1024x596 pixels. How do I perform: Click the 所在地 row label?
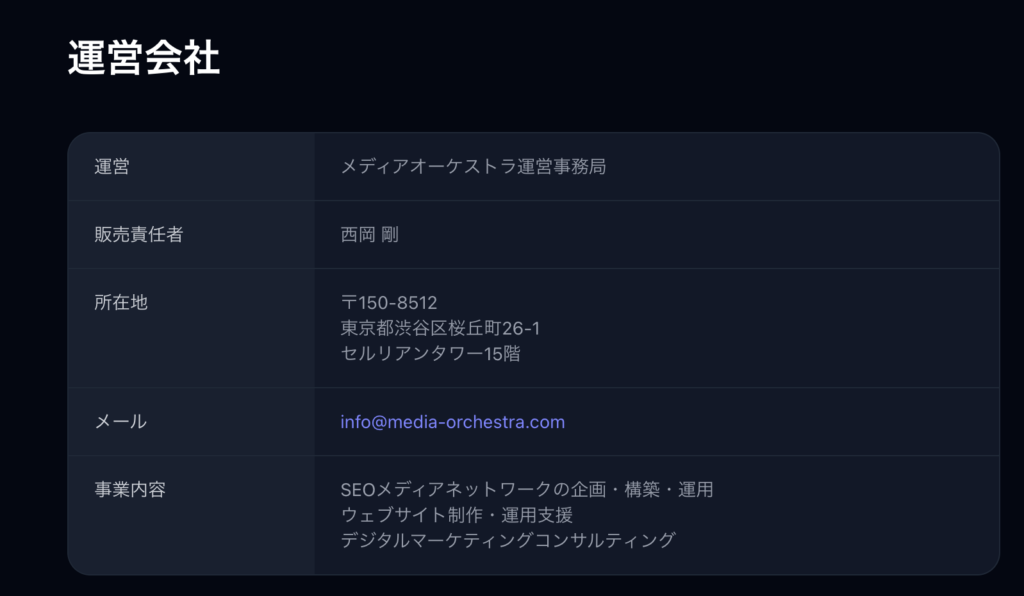click(121, 302)
